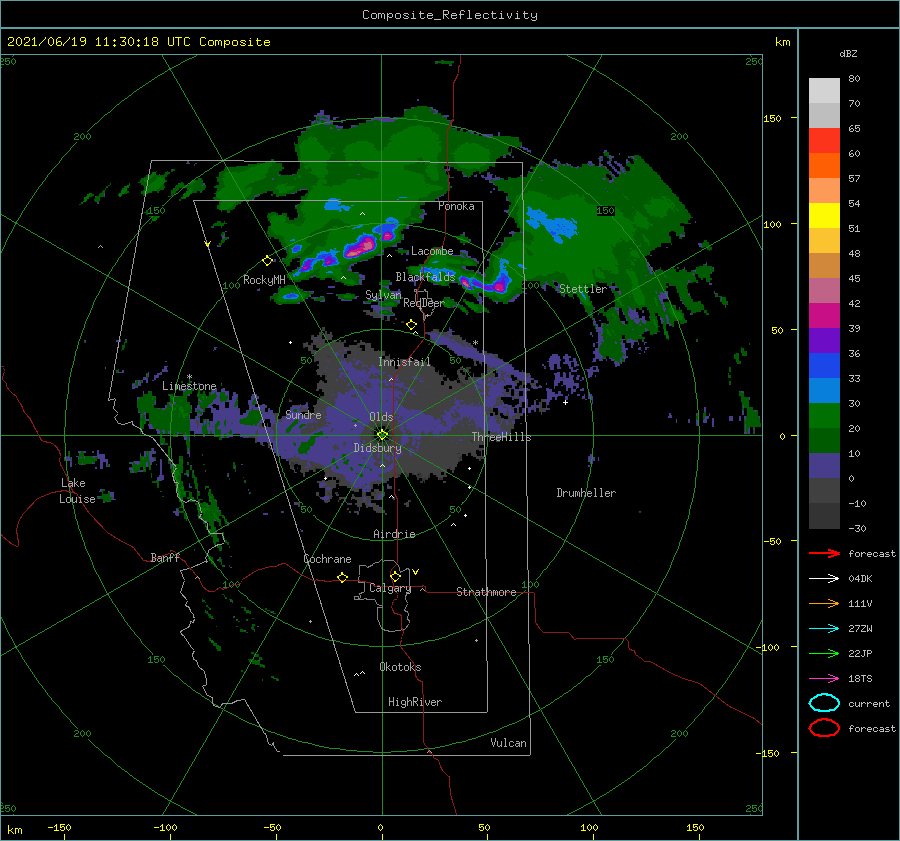Screen dimensions: 900x841
Task: Click the cyan 27ZW arrow icon
Action: point(824,629)
